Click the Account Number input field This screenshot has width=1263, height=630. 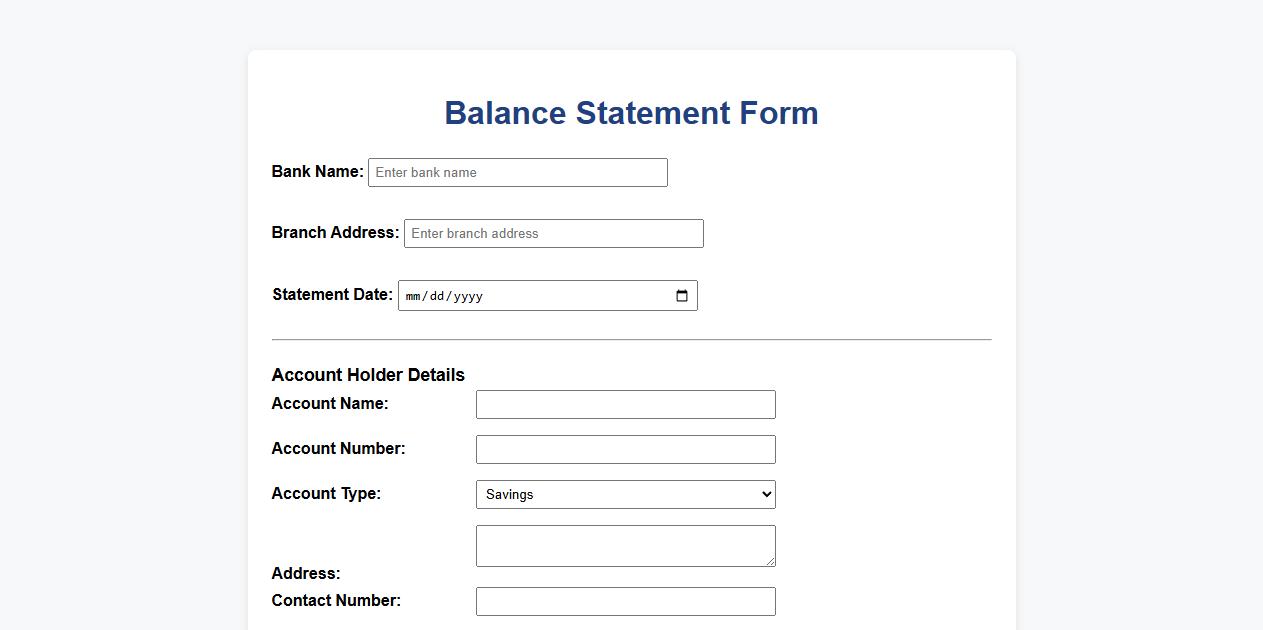click(x=625, y=449)
